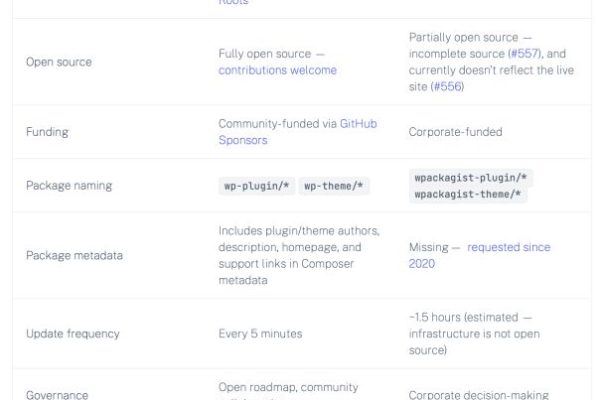Screen dimensions: 600x400
Task: Click the "Update frequency" row label
Action: click(75, 333)
